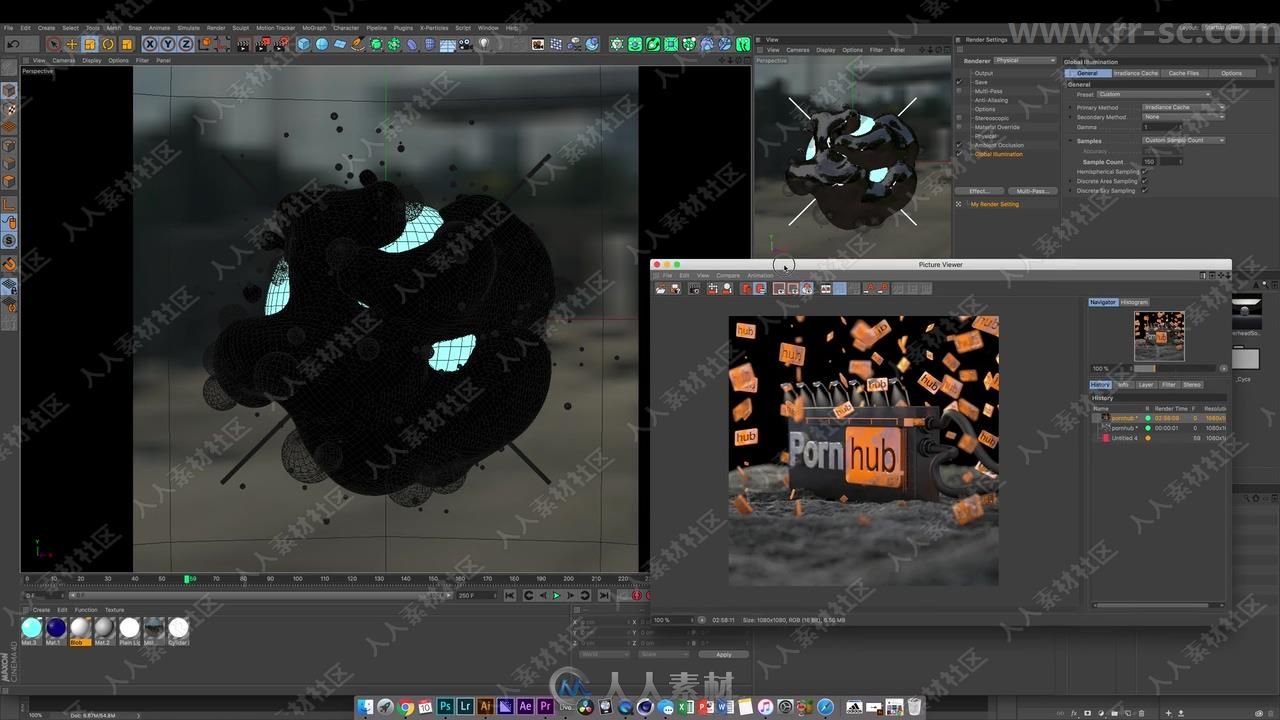The width and height of the screenshot is (1280, 720).
Task: Open Picture Viewer zoom 100% dropdown
Action: [x=673, y=620]
